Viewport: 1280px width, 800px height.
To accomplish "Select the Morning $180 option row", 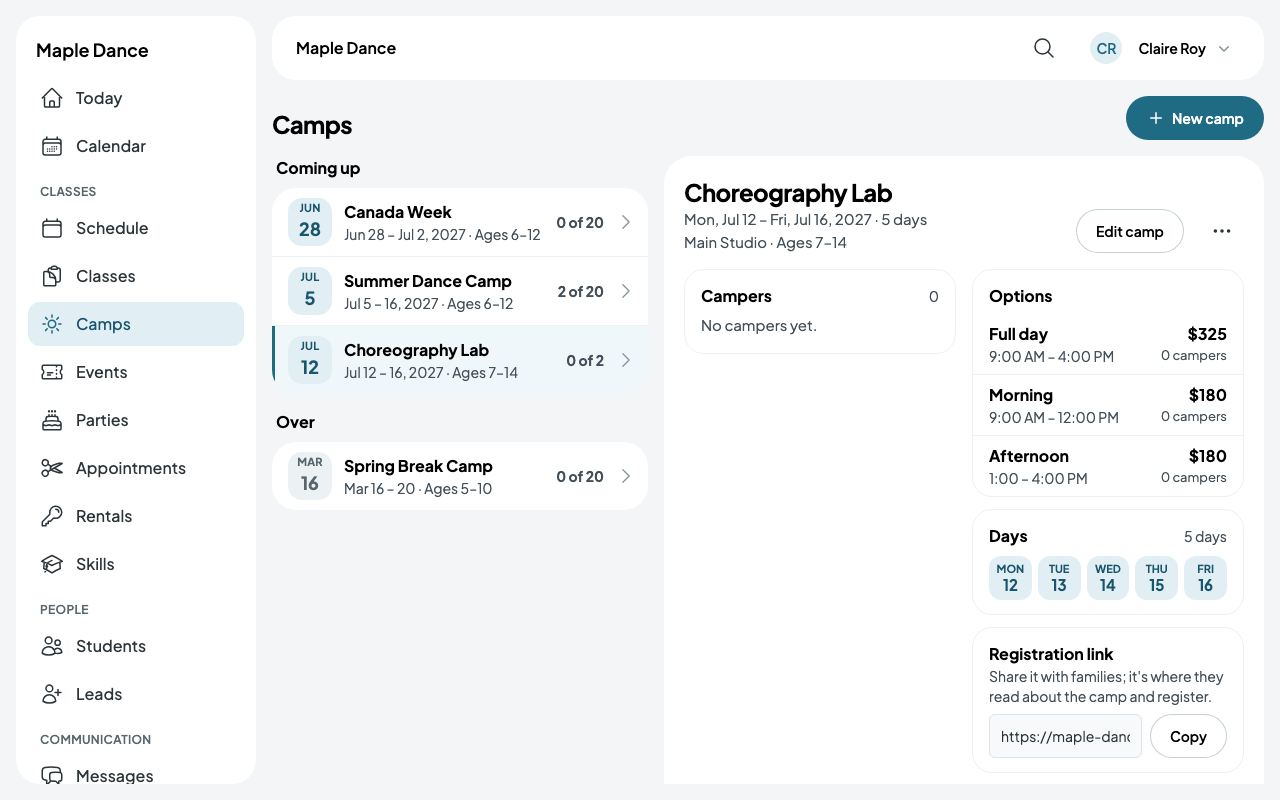I will (x=1108, y=405).
